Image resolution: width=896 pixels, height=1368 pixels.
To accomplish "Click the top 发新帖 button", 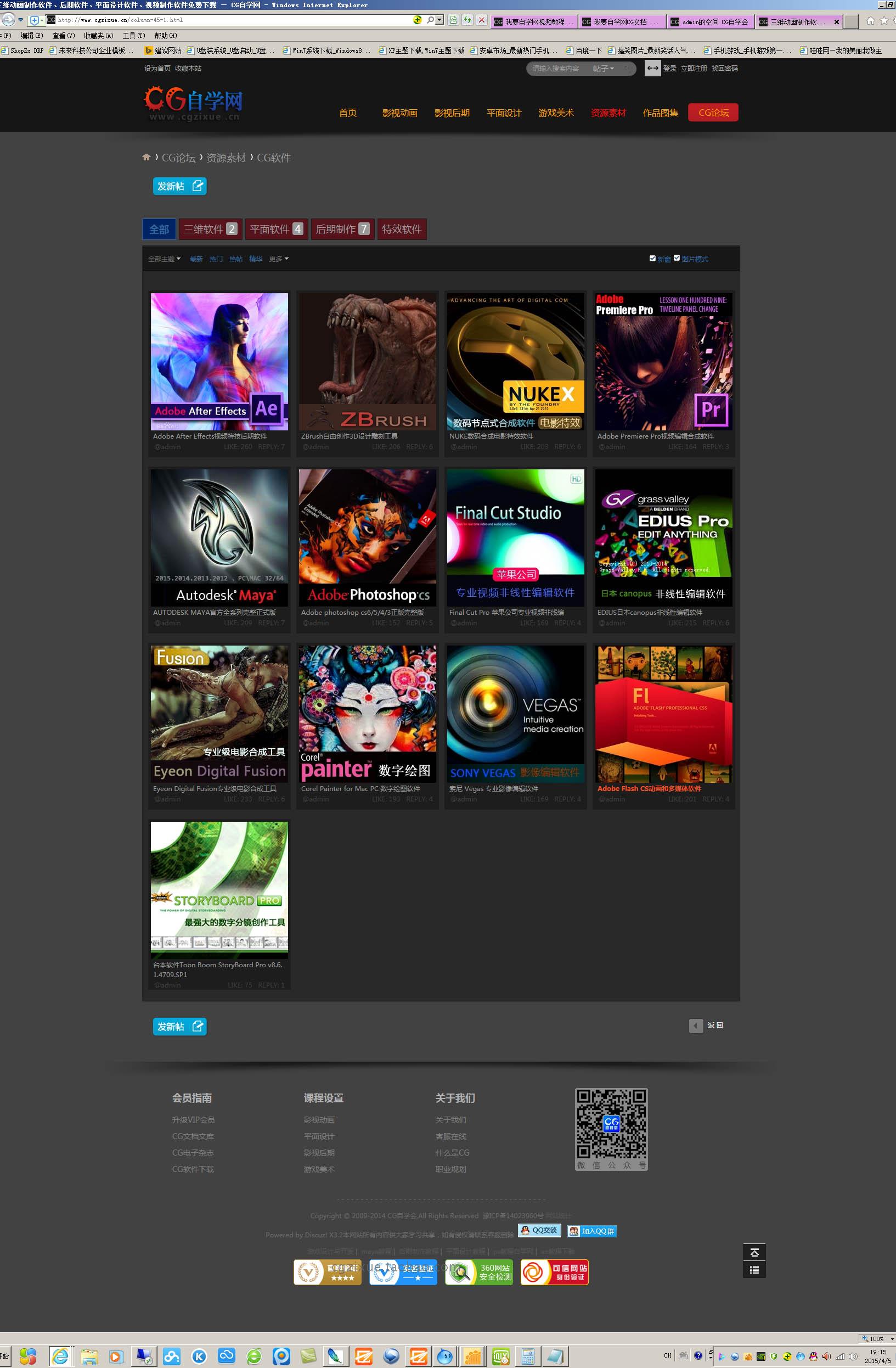I will 180,186.
